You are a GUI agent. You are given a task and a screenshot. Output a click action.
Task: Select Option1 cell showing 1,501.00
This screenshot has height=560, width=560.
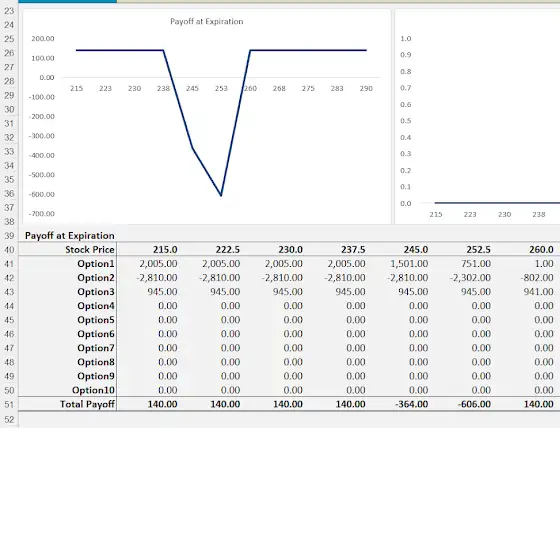point(409,264)
